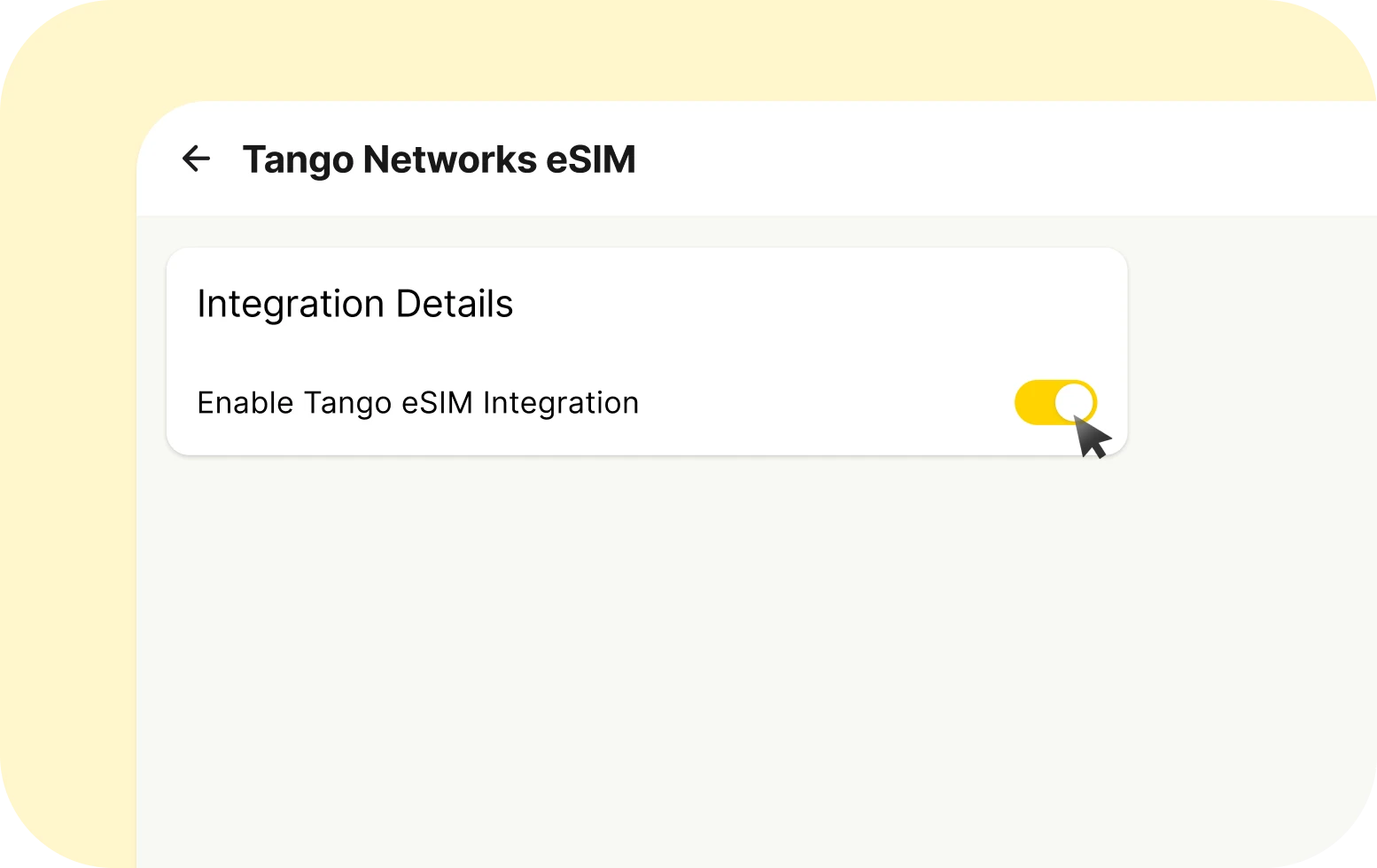1377x868 pixels.
Task: Toggle the Enable Tango eSIM Integration switch
Action: point(1054,402)
